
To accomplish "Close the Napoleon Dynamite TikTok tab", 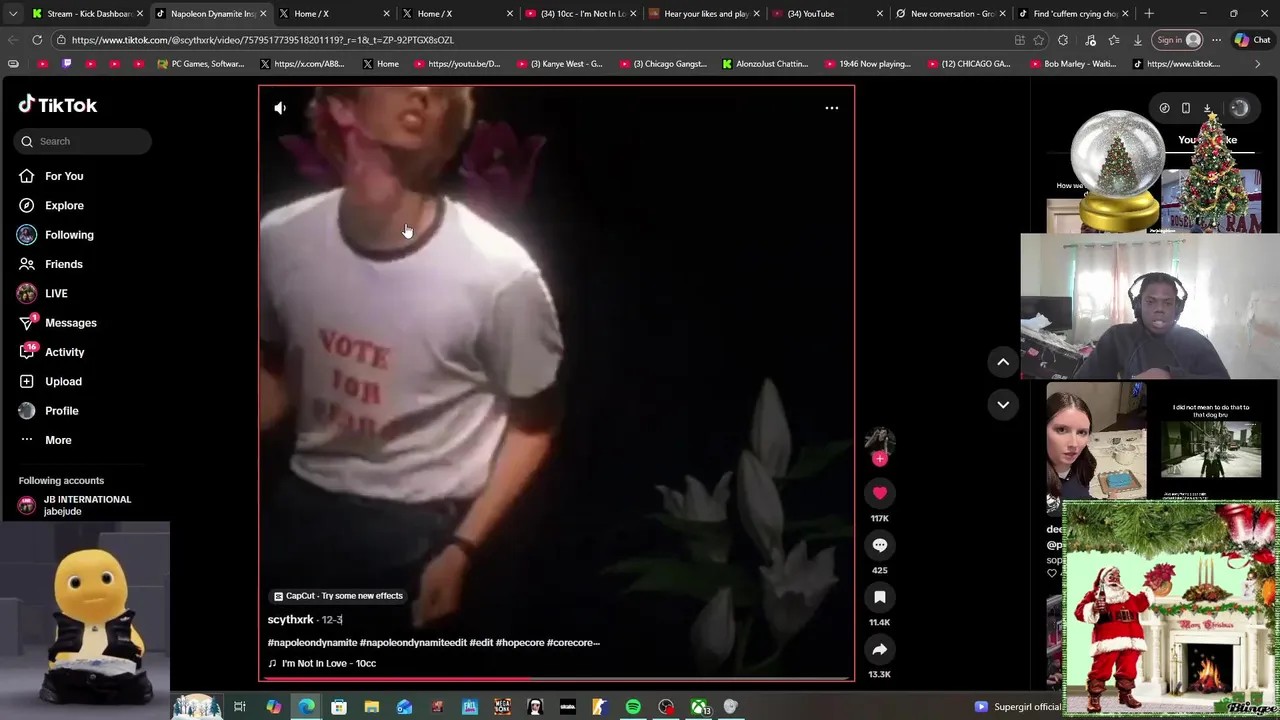I will 263,14.
